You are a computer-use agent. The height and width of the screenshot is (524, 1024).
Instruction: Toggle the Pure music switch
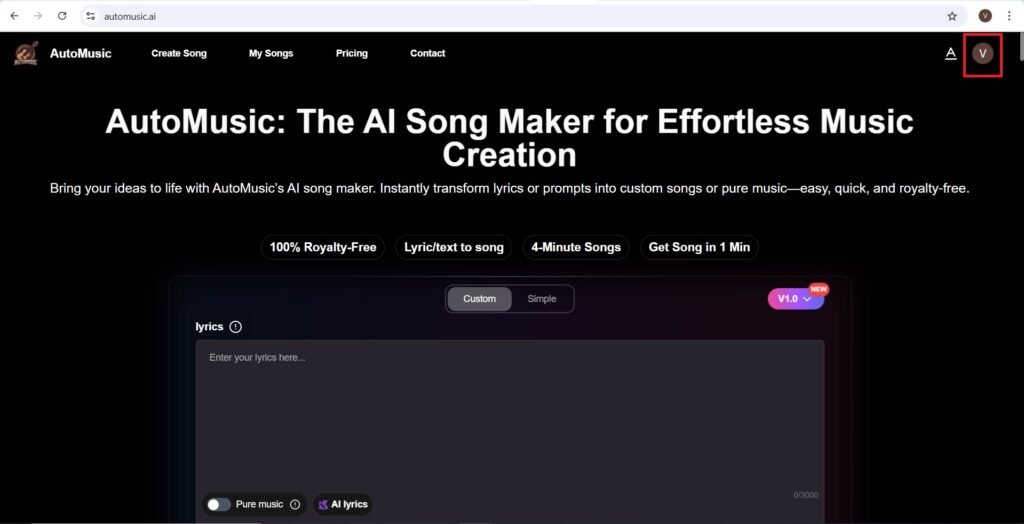tap(219, 504)
